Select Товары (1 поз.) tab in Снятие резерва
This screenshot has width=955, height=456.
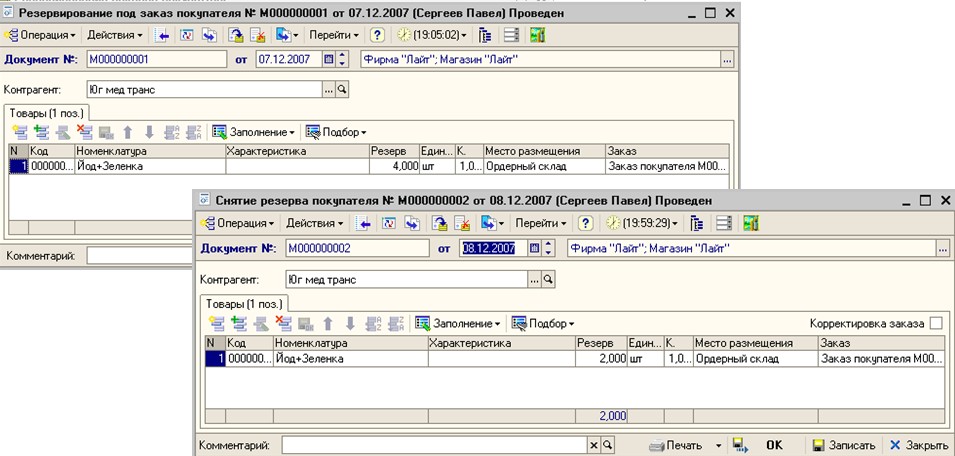pyautogui.click(x=244, y=303)
